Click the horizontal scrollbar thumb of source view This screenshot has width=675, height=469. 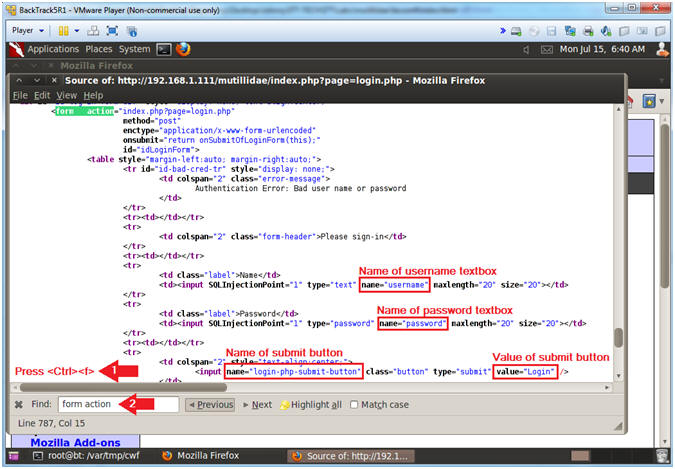click(x=123, y=388)
